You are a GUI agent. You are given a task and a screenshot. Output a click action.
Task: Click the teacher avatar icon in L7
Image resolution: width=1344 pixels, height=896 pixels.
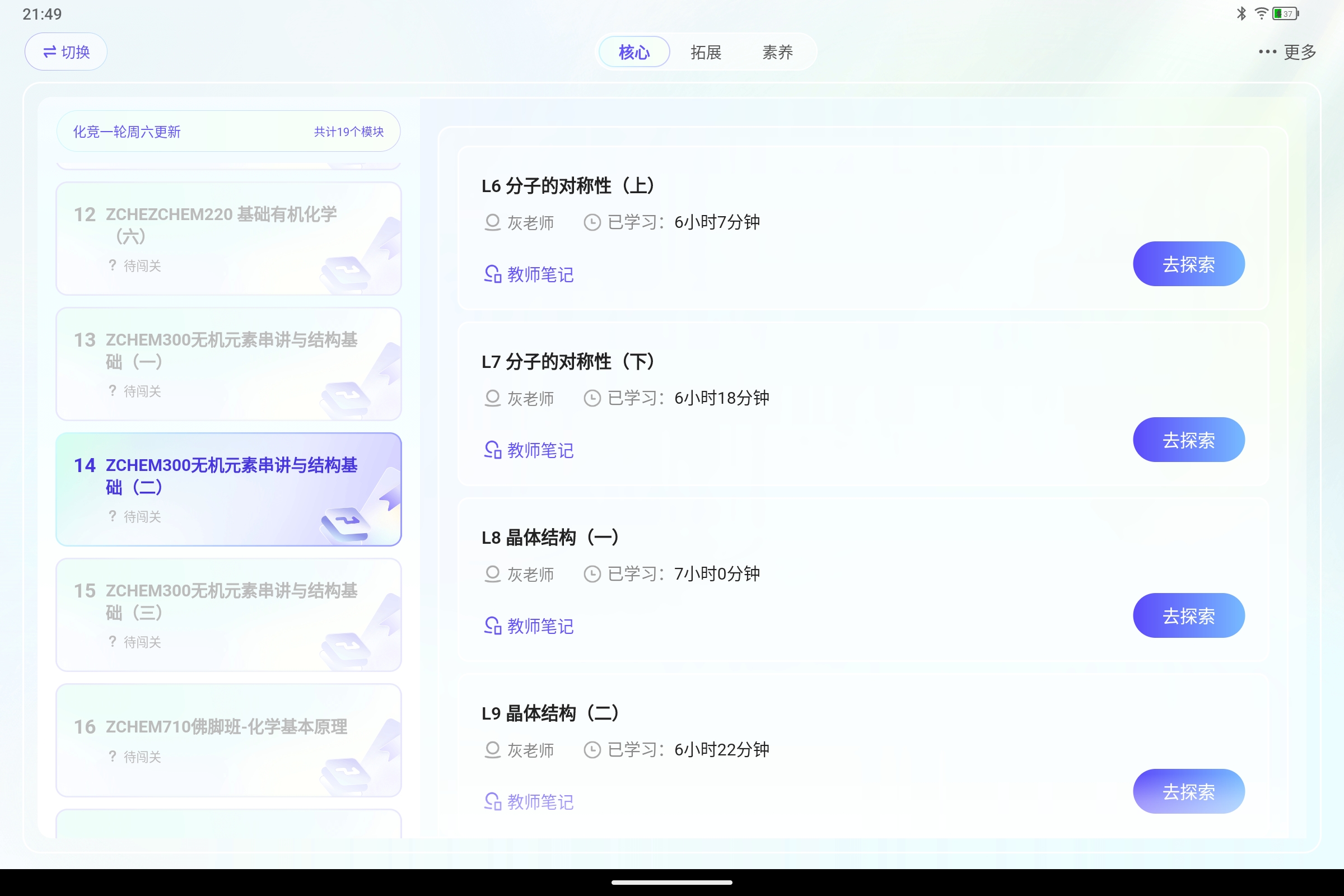tap(493, 398)
